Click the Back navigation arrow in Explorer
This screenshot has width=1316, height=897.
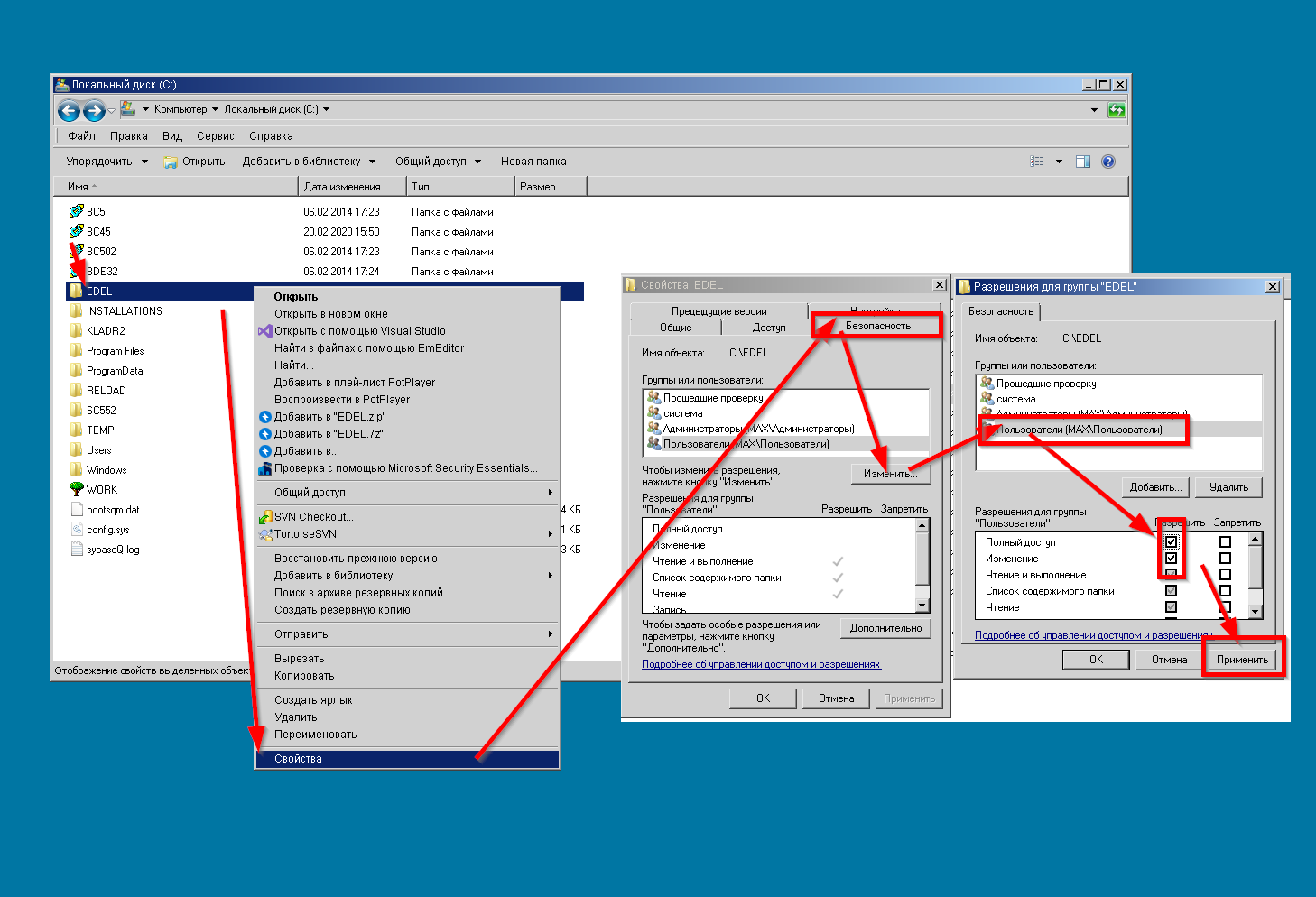pyautogui.click(x=69, y=110)
